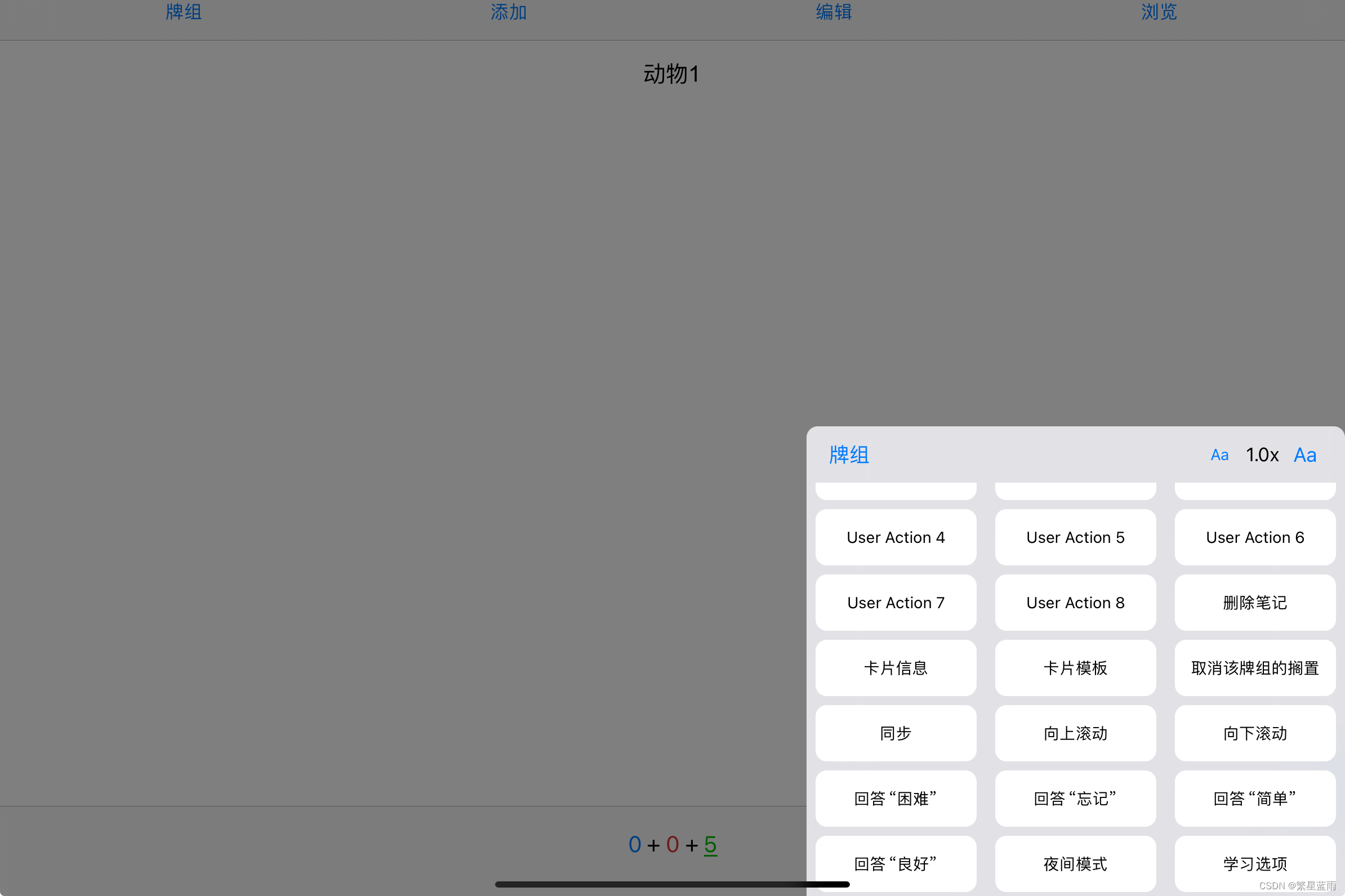This screenshot has width=1345, height=896.
Task: Tap the 牌组 link in popup header
Action: click(848, 455)
